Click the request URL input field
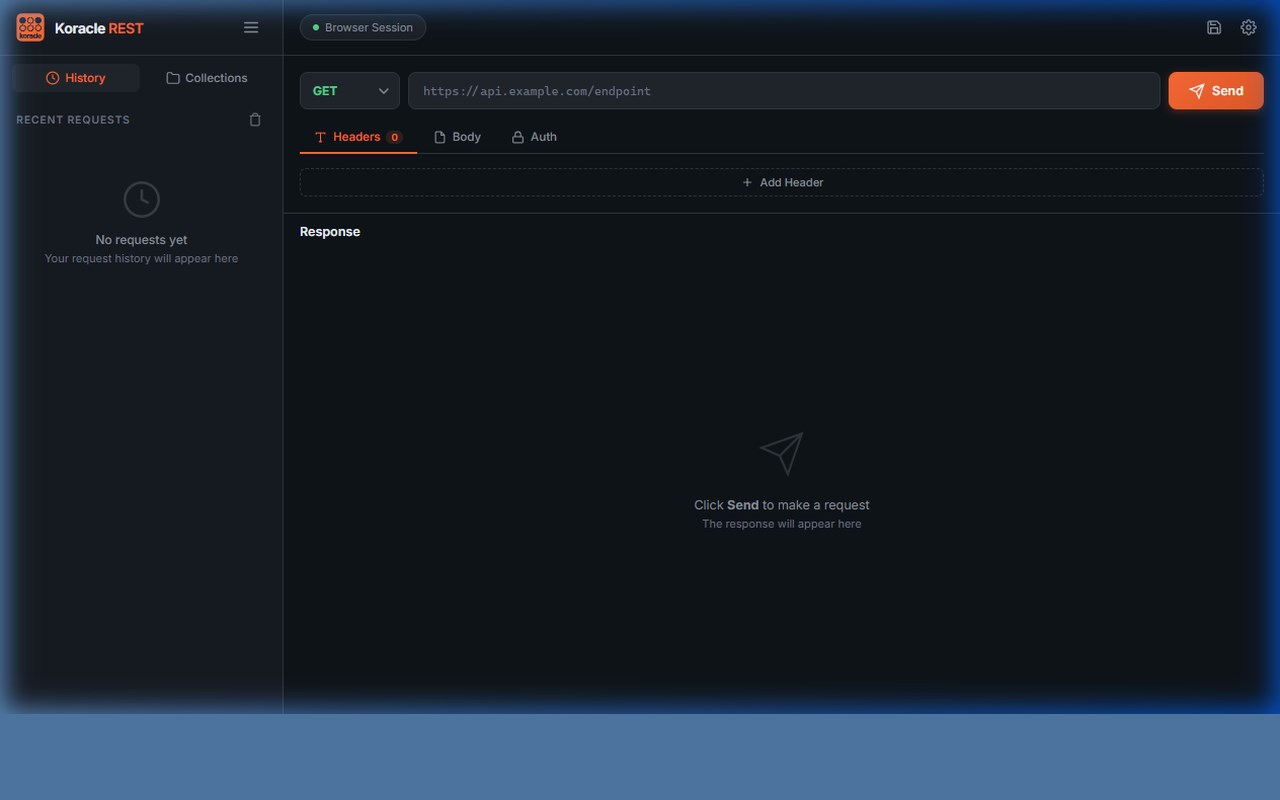The width and height of the screenshot is (1280, 800). (784, 91)
